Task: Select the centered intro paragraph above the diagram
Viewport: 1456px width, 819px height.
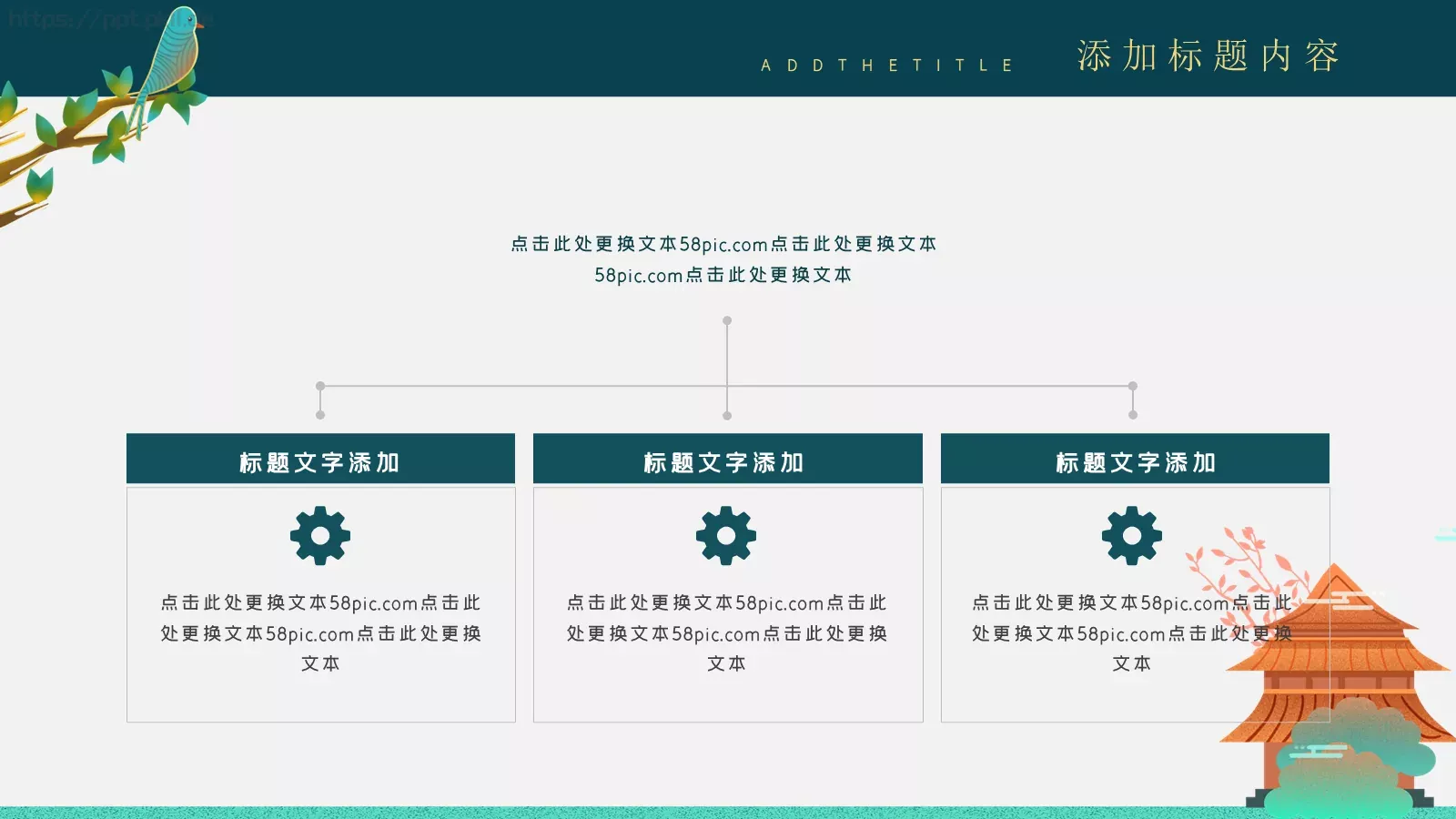Action: click(x=723, y=259)
